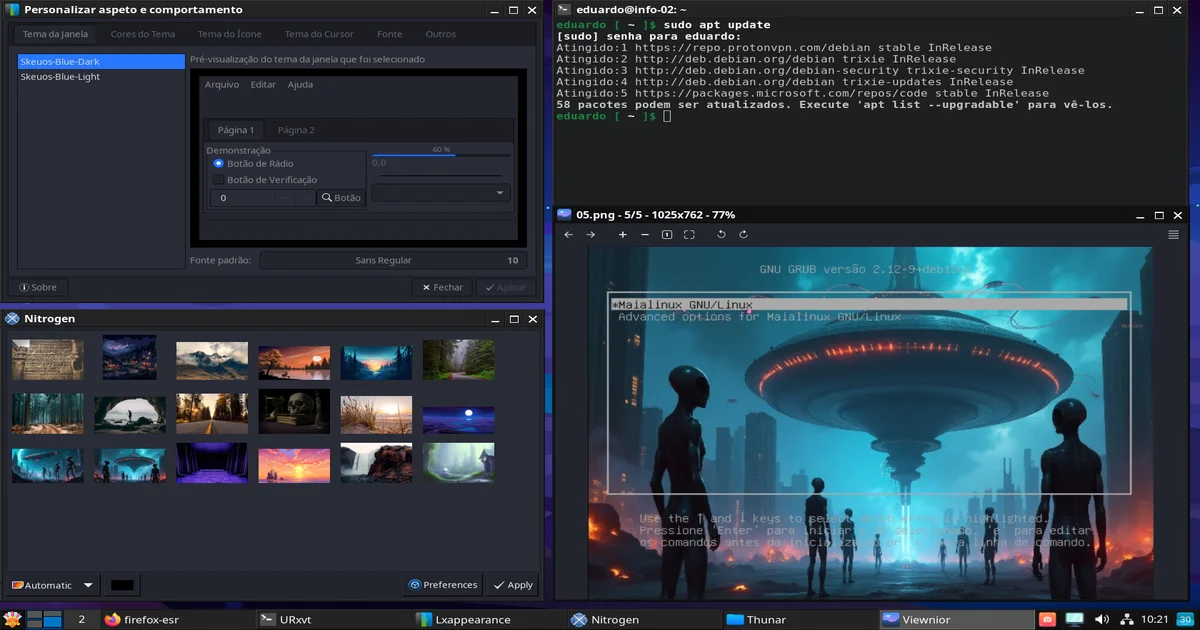
Task: Fit image to window in Viewnior
Action: coord(689,234)
